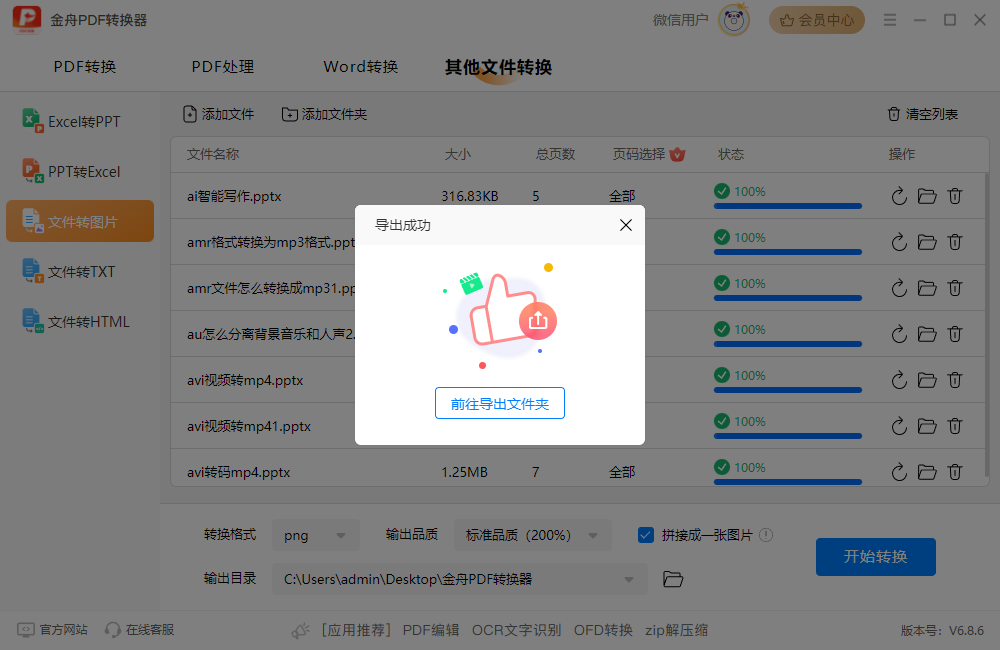Click the 前往导出文件夹 button
1000x650 pixels.
click(x=500, y=403)
